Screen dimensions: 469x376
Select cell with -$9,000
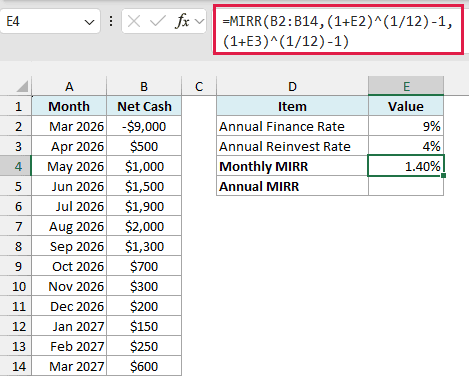(x=144, y=126)
